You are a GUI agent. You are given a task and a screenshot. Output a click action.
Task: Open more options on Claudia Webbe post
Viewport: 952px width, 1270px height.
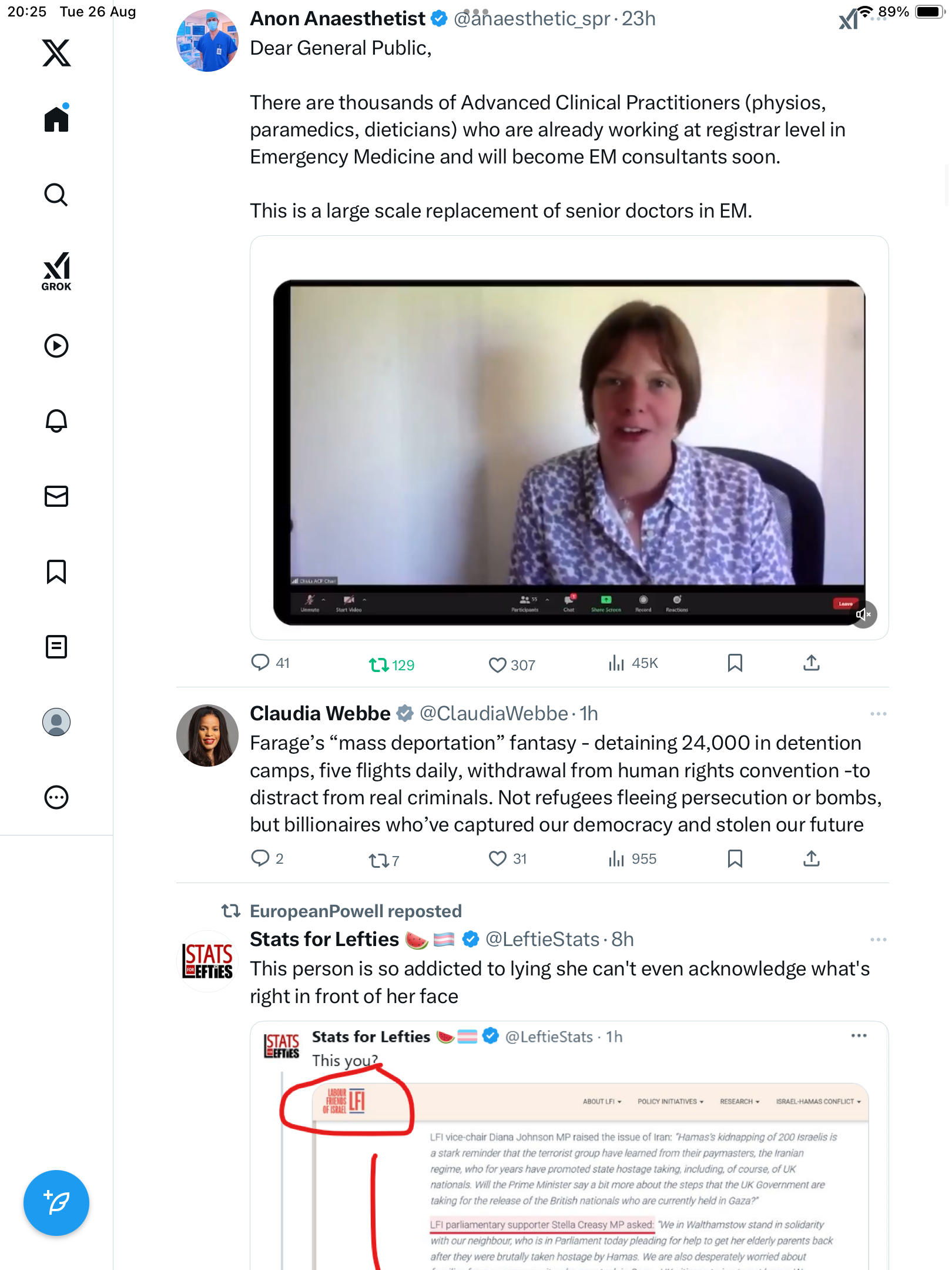point(879,714)
